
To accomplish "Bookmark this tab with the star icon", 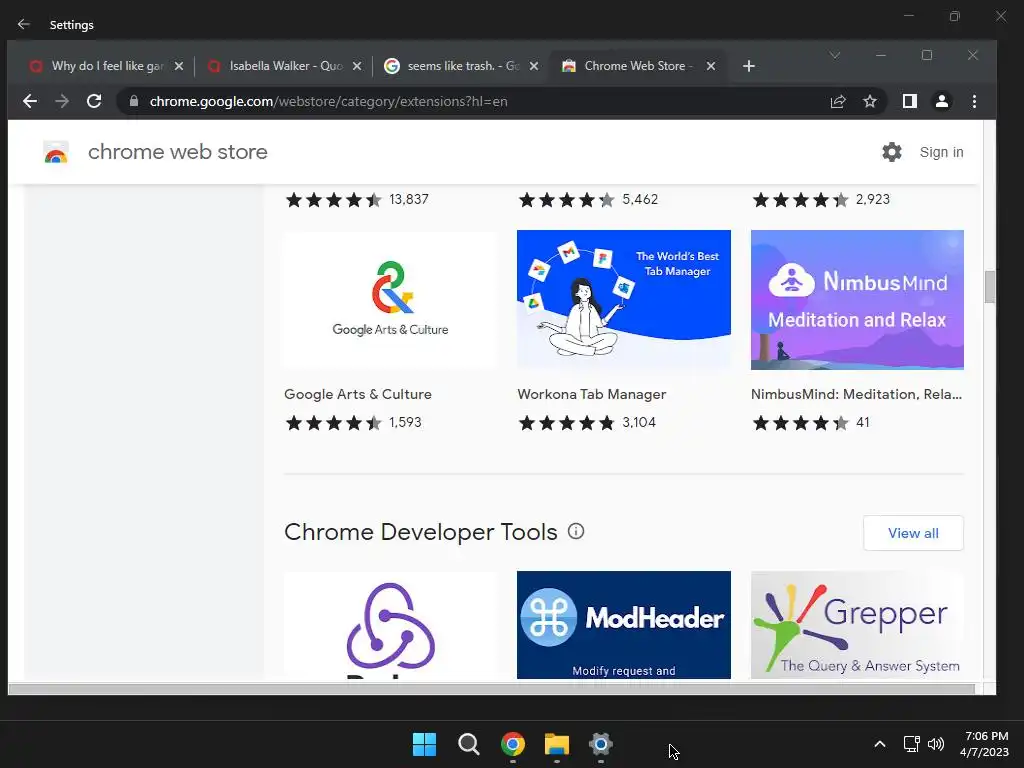I will [x=870, y=101].
